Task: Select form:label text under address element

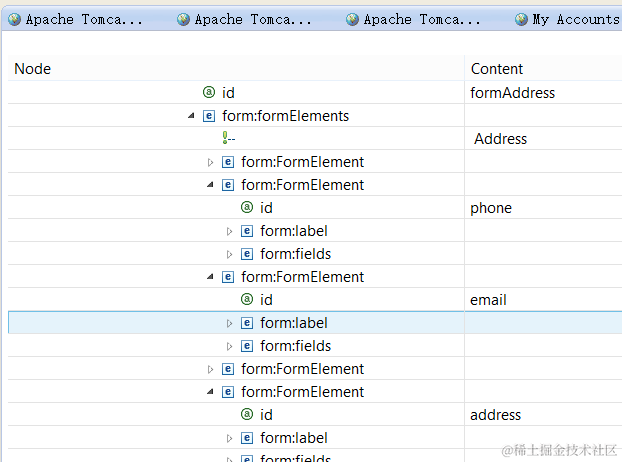Action: tap(294, 438)
